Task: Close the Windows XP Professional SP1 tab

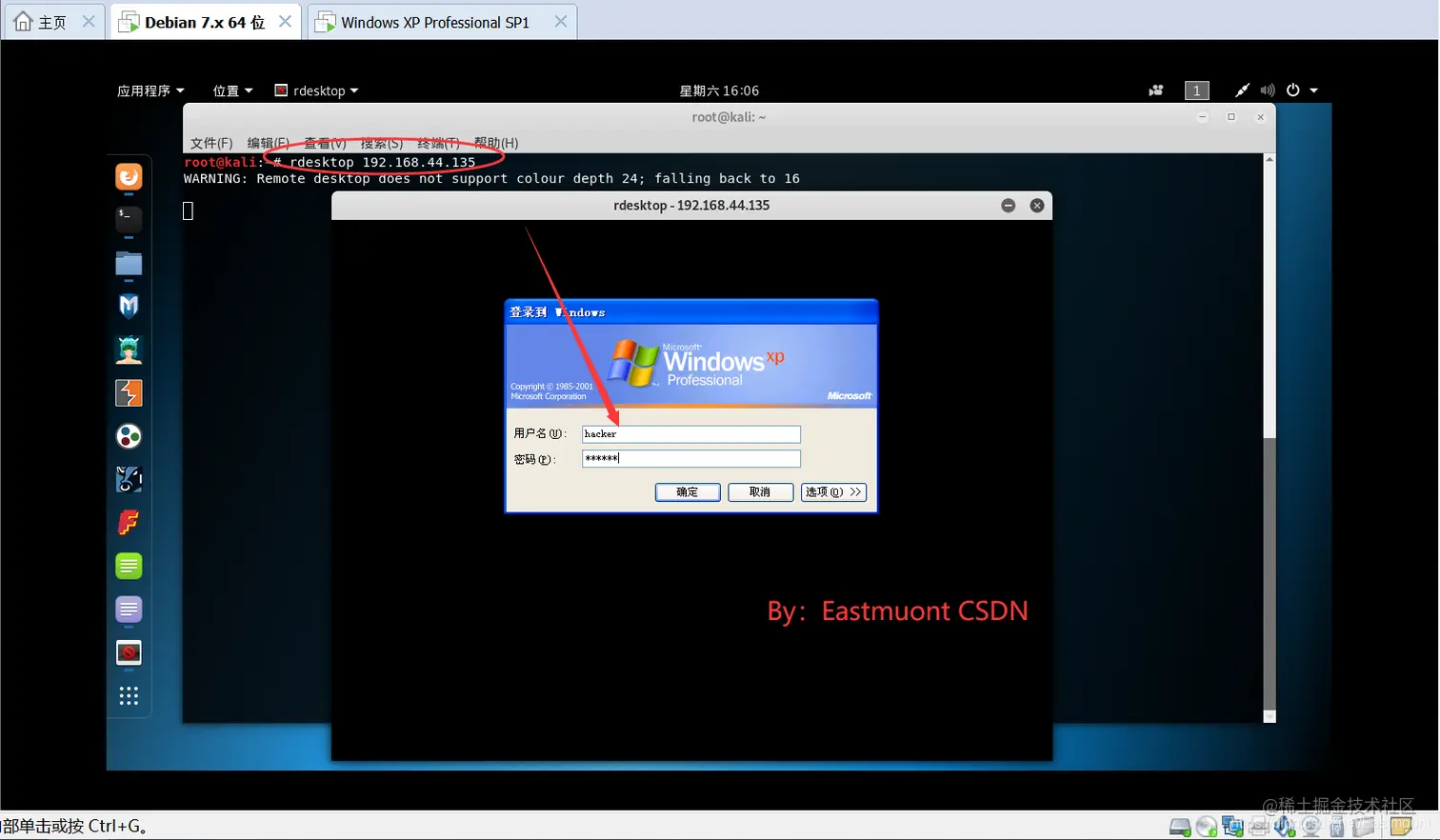Action: tap(561, 21)
